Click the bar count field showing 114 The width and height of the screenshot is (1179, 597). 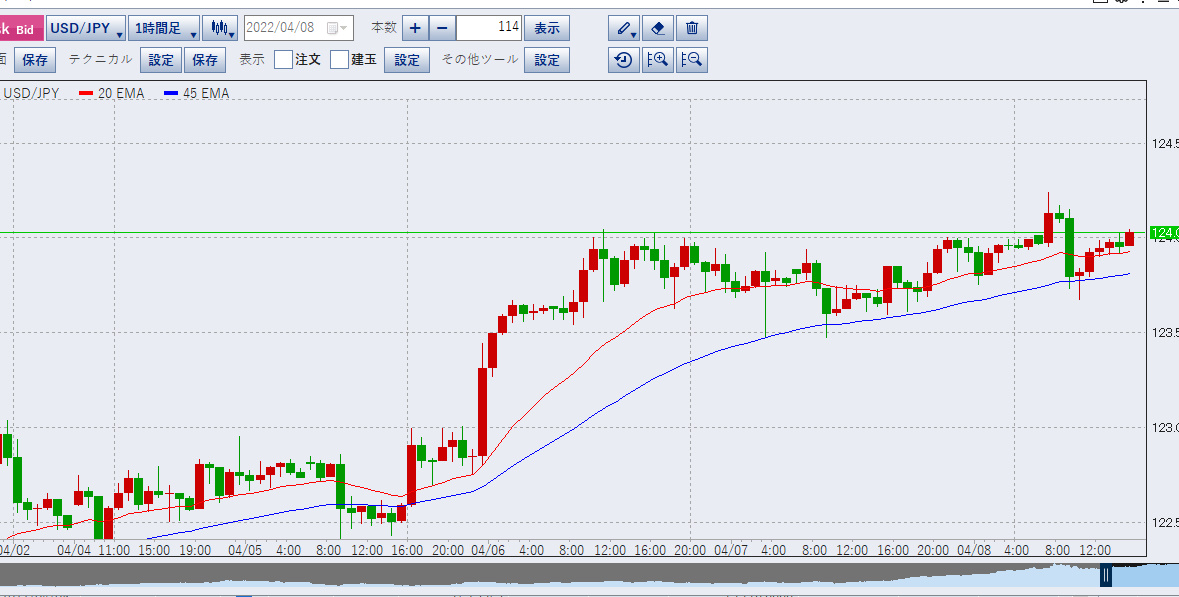[x=490, y=28]
